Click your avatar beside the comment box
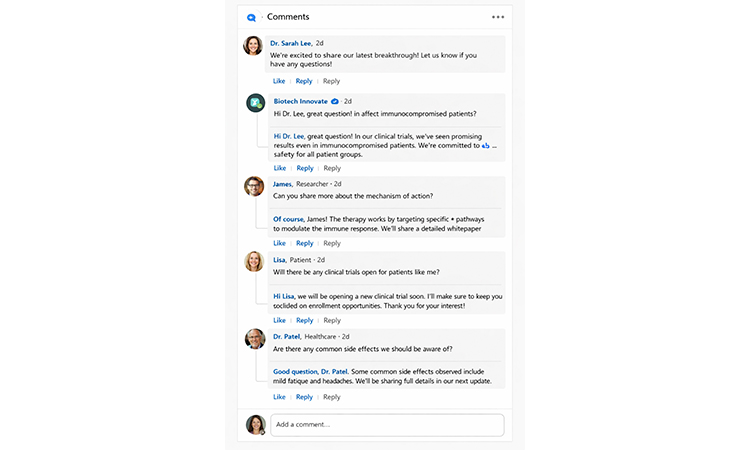 click(256, 425)
